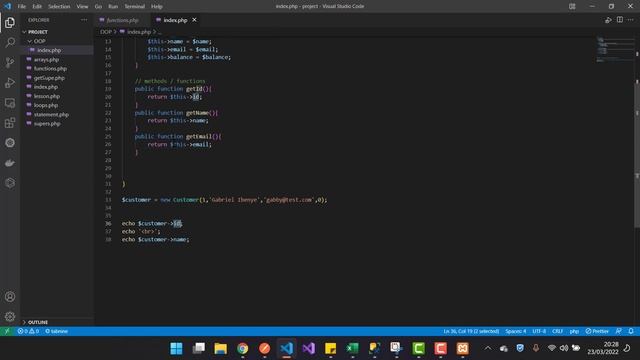Open lesson.php file
This screenshot has width=640, height=360.
pyautogui.click(x=47, y=96)
